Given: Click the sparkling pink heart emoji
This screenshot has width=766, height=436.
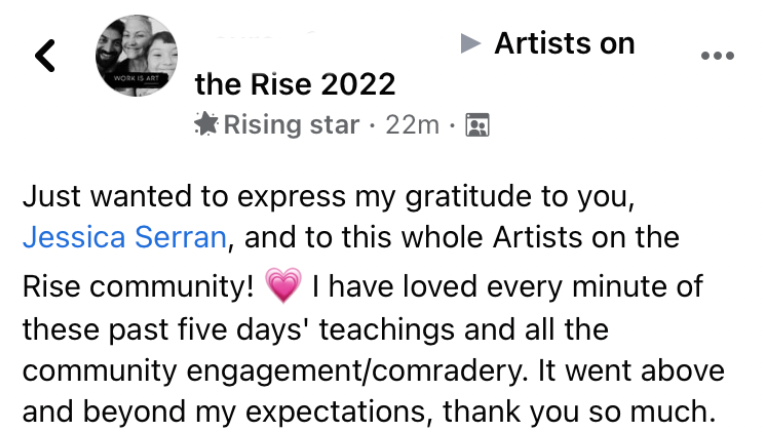Looking at the screenshot, I should click(283, 288).
